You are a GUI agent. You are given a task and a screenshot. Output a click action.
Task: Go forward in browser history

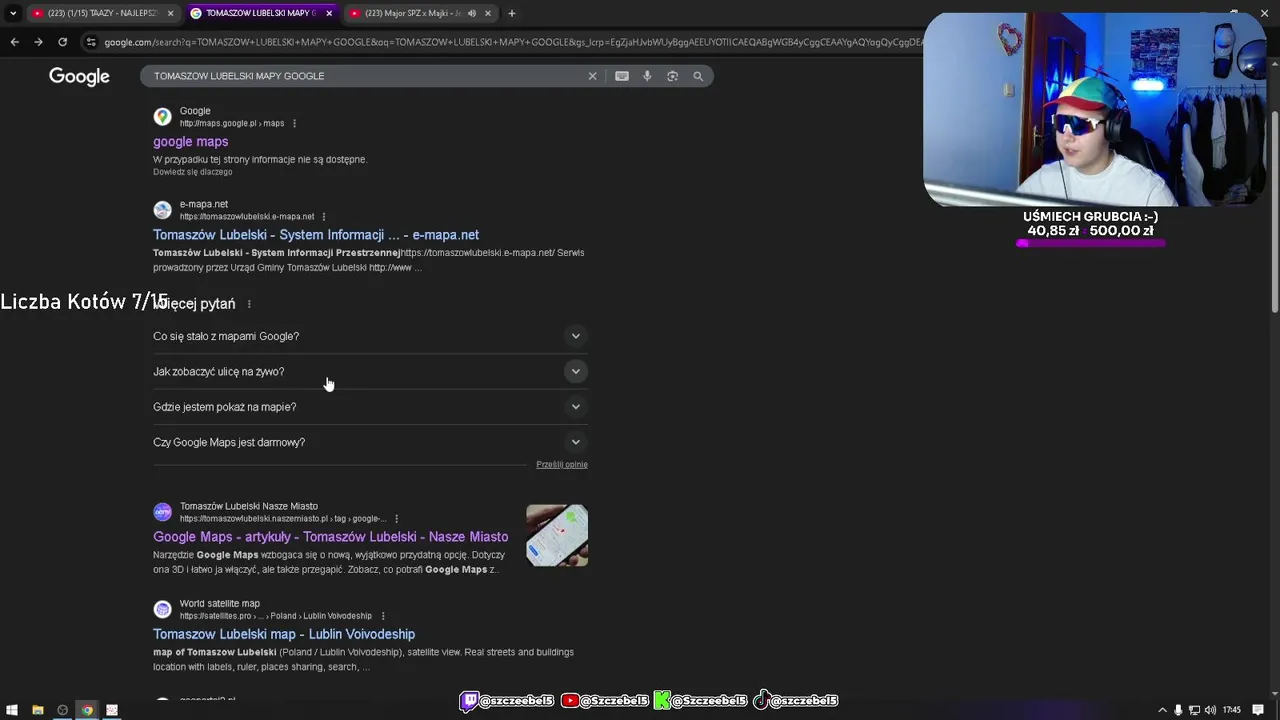point(38,42)
